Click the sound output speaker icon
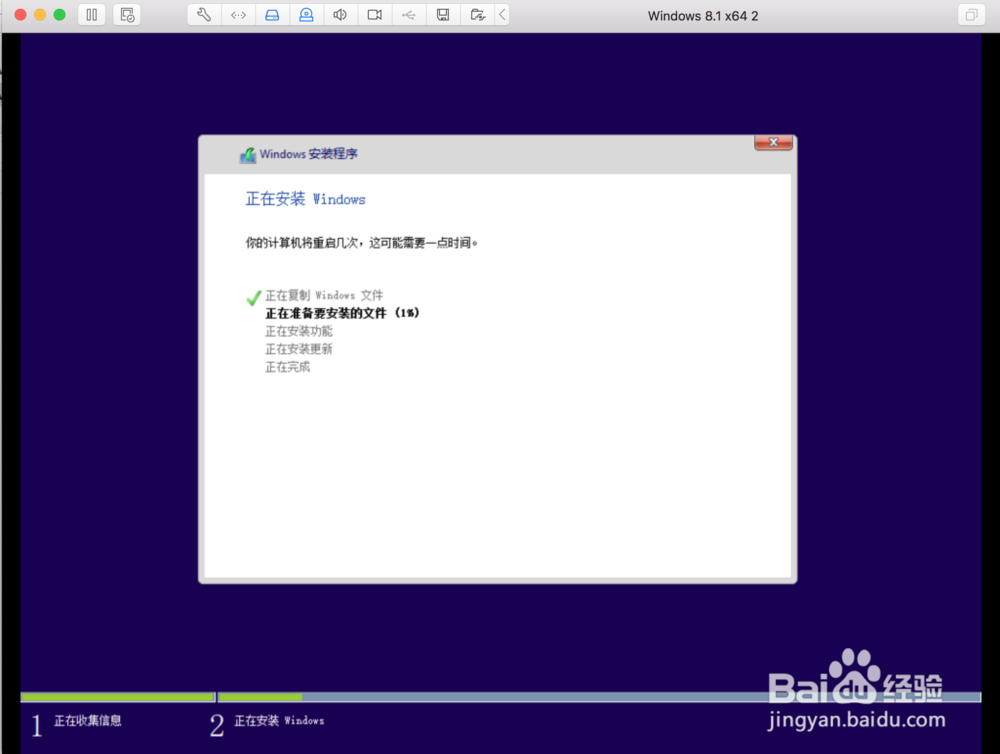The width and height of the screenshot is (1000, 754). [340, 14]
